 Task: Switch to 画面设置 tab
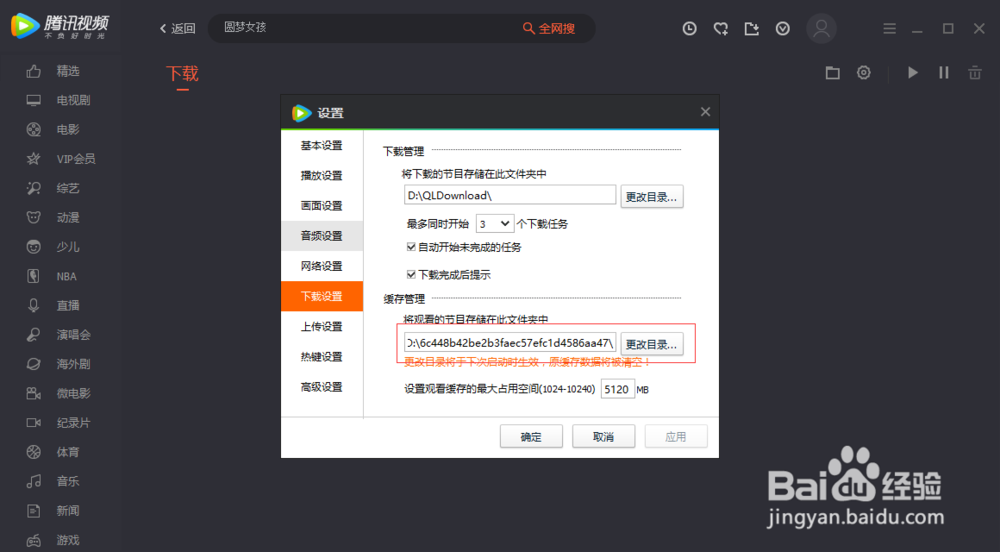click(322, 205)
